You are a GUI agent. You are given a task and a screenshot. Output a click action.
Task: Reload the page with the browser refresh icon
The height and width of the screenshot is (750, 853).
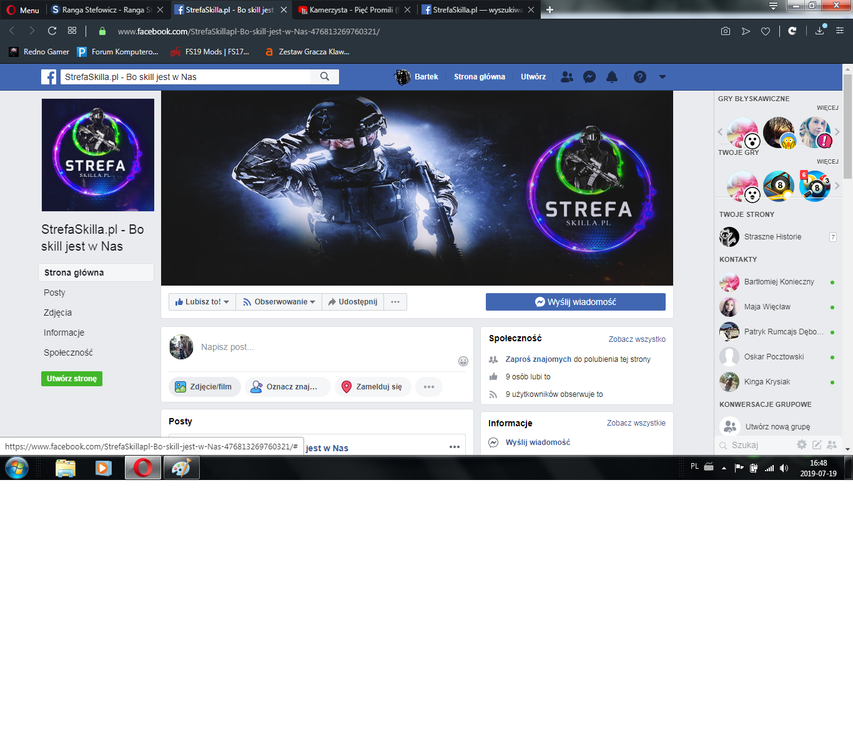(x=52, y=31)
